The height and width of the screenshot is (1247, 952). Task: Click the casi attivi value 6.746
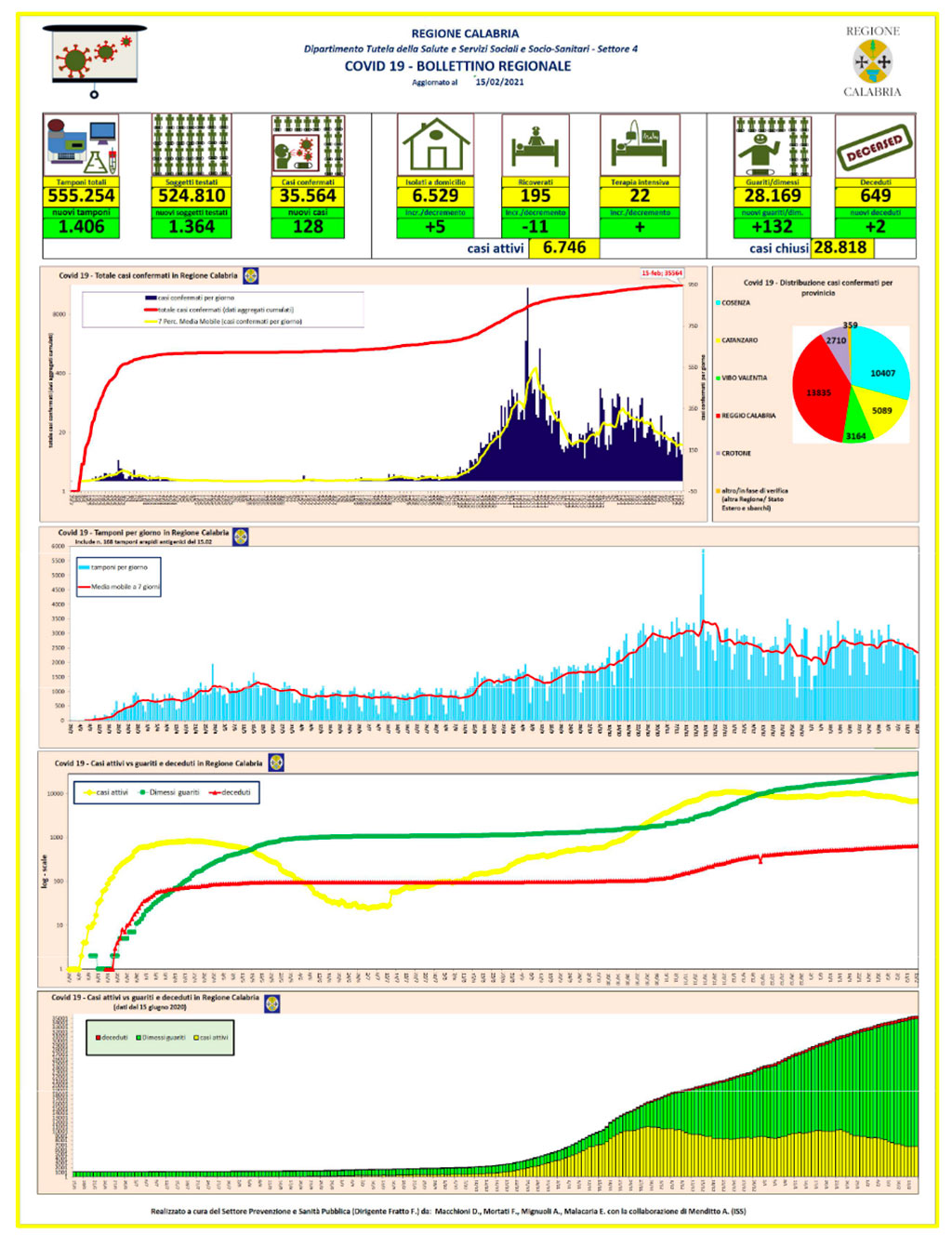point(564,247)
